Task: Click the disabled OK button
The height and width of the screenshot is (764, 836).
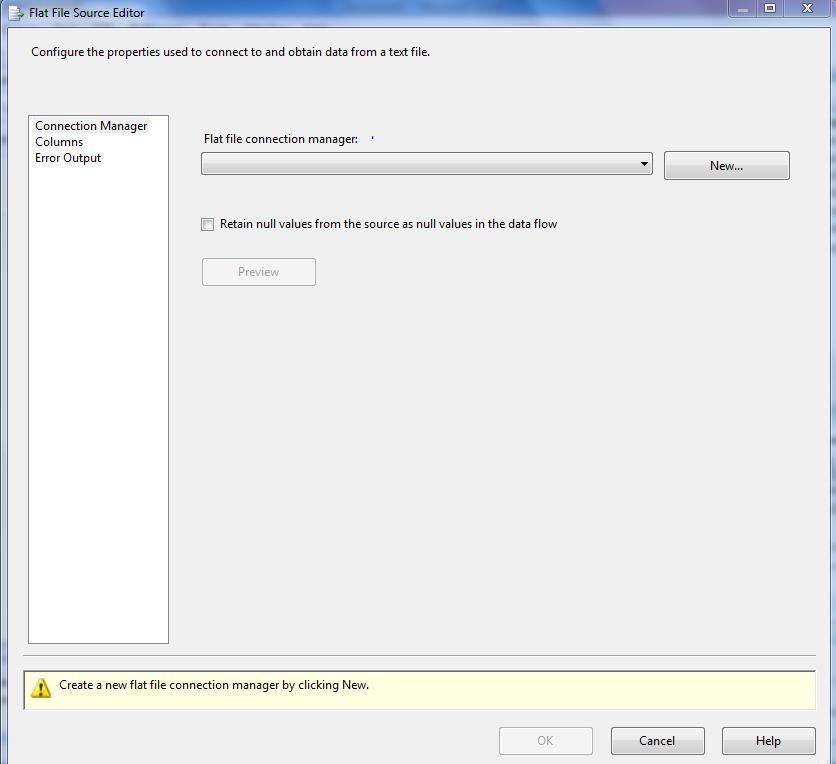Action: (x=545, y=741)
